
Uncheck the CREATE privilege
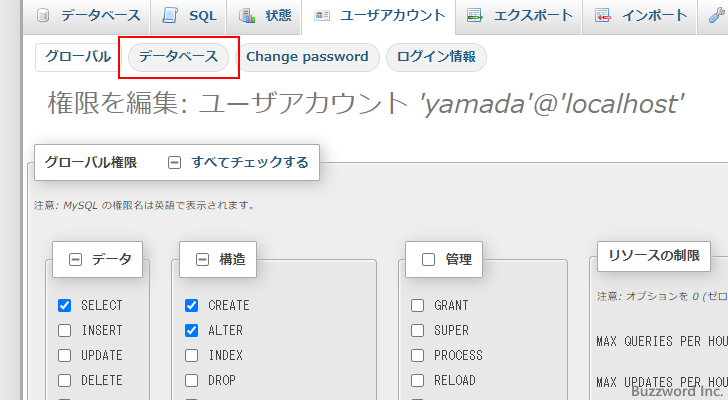coord(191,305)
